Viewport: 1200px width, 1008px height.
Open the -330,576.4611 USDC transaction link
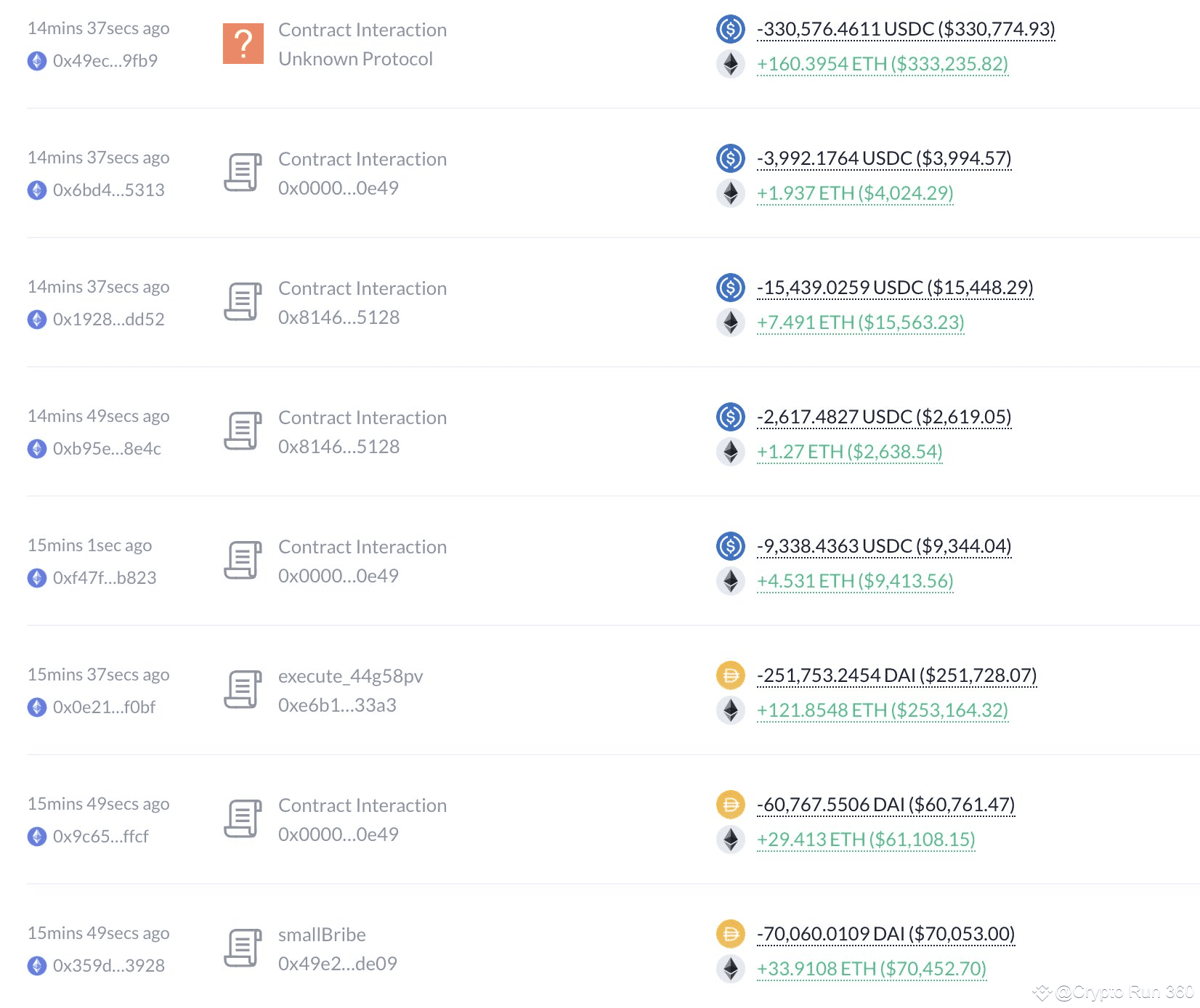(905, 29)
